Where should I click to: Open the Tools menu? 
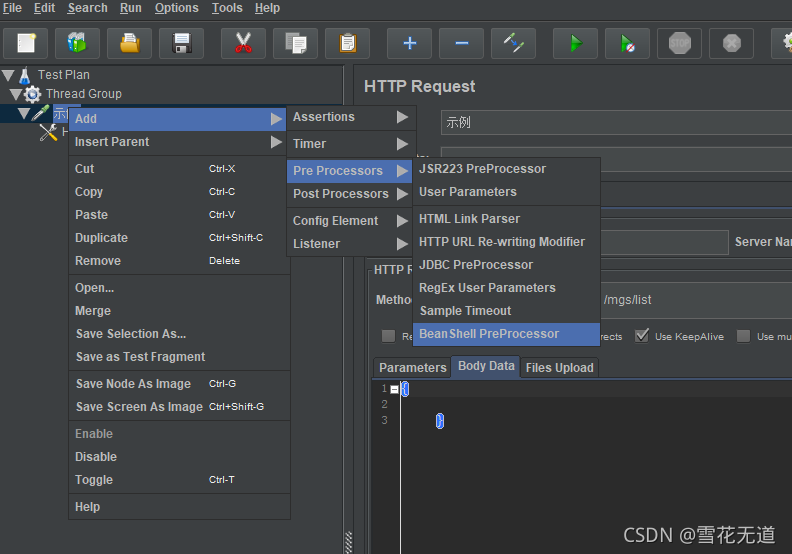click(227, 8)
